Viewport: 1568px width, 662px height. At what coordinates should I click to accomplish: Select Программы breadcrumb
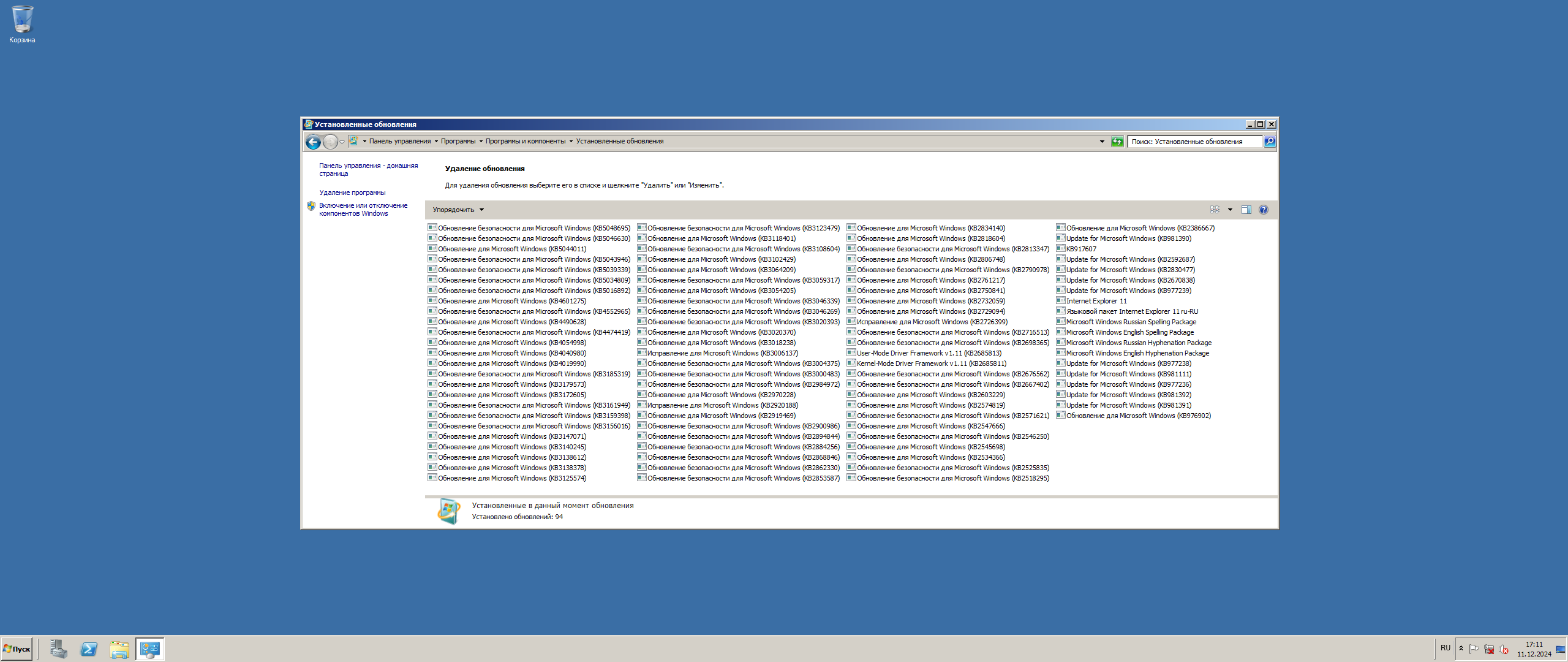pyautogui.click(x=458, y=142)
